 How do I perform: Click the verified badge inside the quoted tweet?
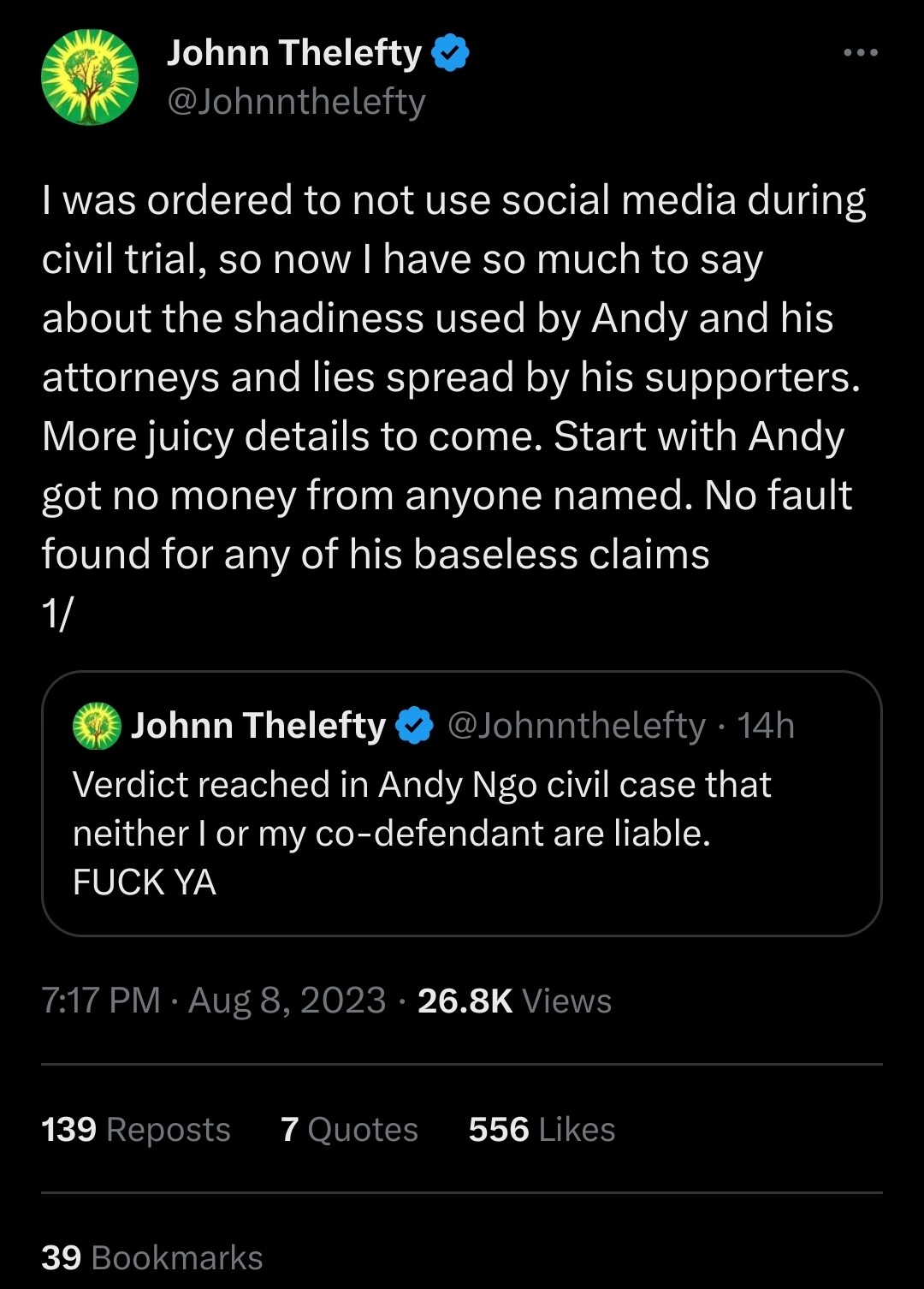[x=415, y=726]
